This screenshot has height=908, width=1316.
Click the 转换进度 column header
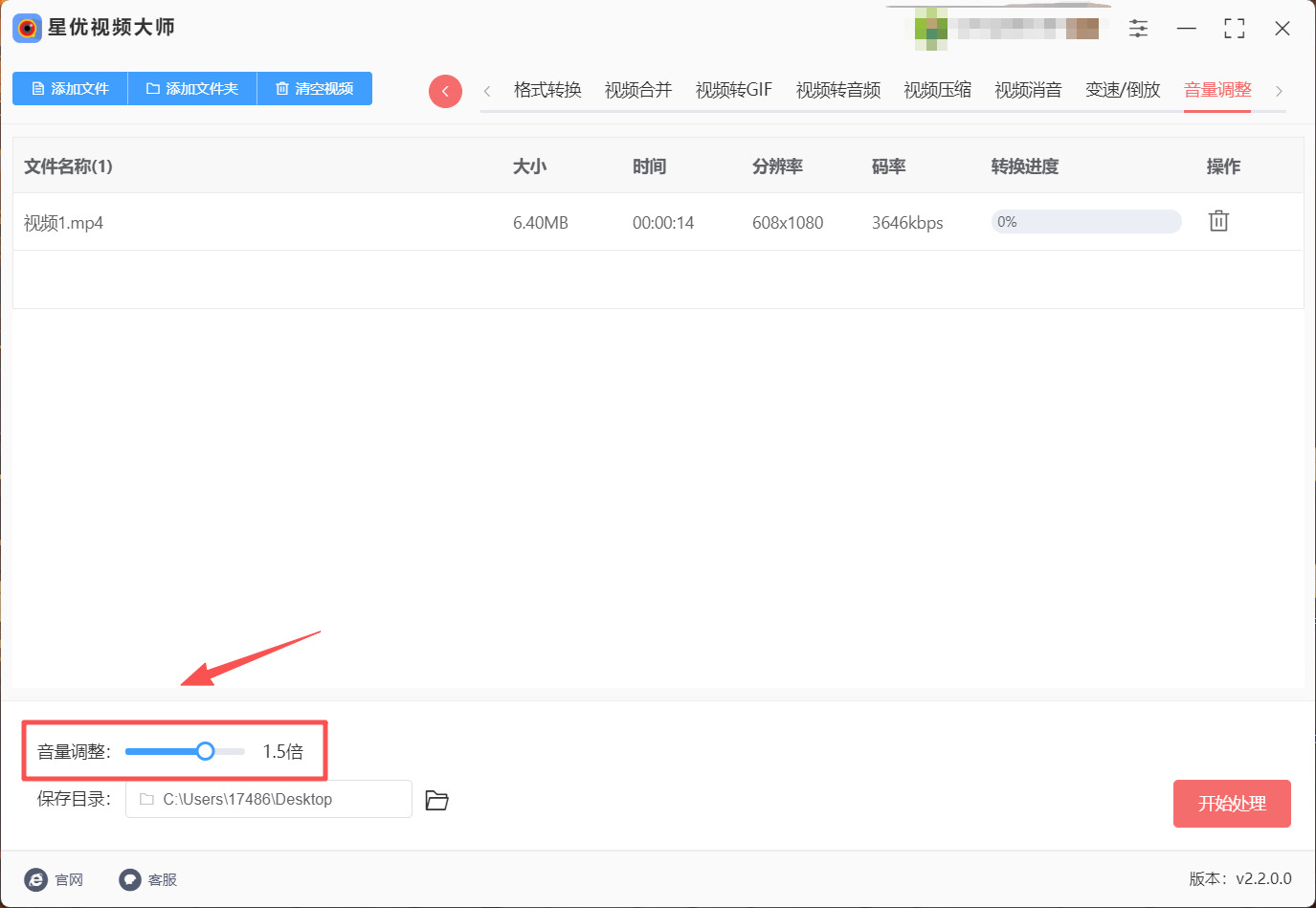tap(1025, 166)
